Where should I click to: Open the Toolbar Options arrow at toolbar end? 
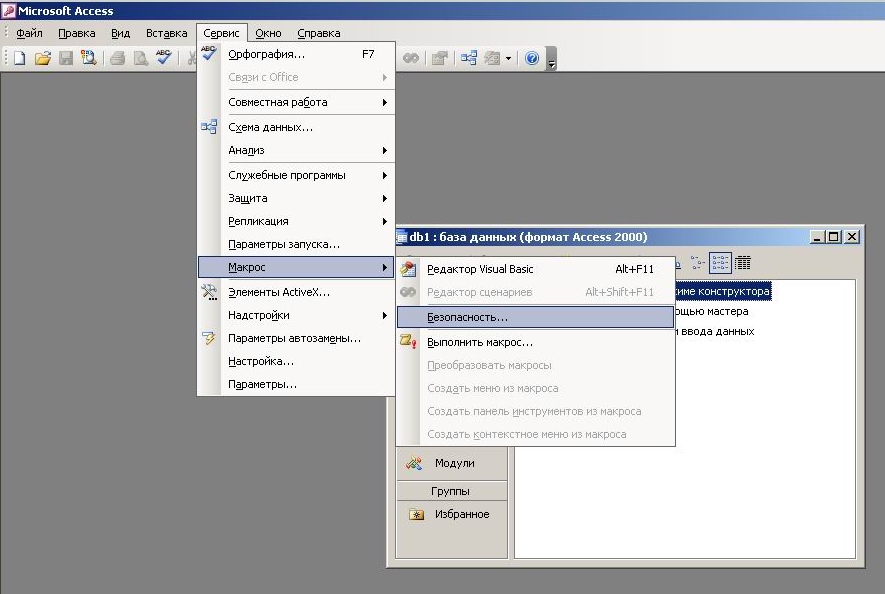tap(551, 59)
